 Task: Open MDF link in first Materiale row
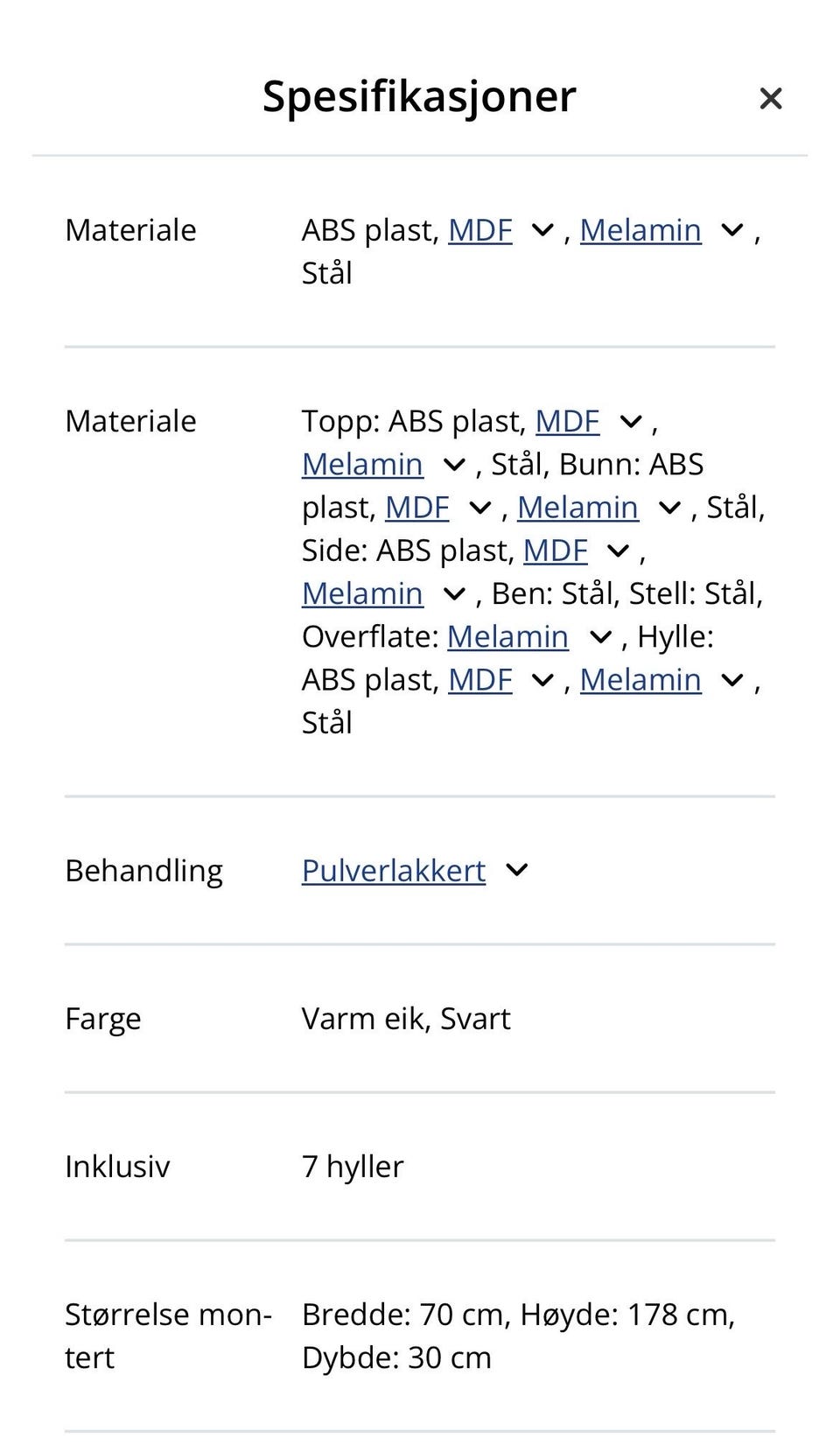pos(480,230)
